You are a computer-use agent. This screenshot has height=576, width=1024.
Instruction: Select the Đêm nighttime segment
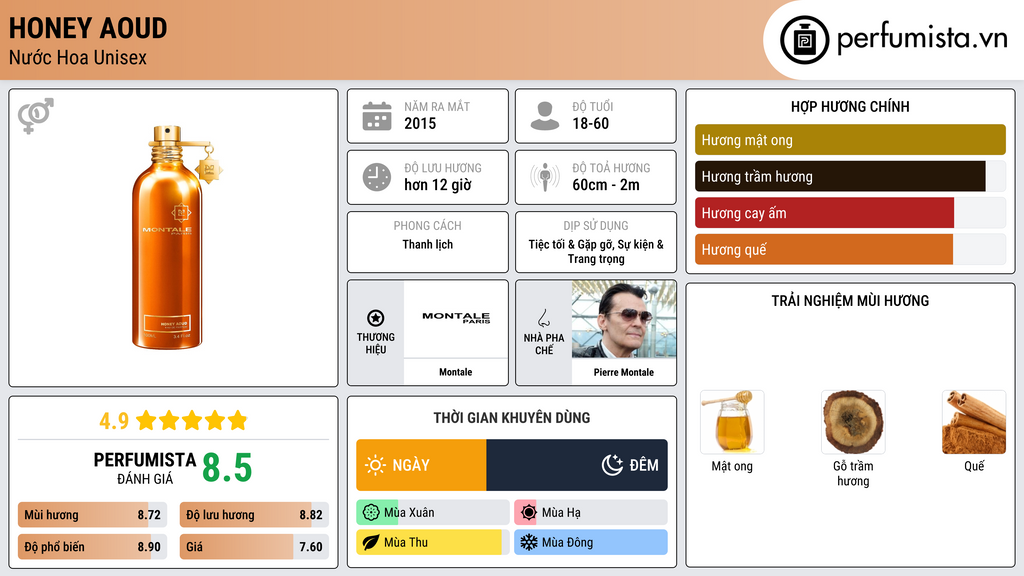(x=577, y=465)
